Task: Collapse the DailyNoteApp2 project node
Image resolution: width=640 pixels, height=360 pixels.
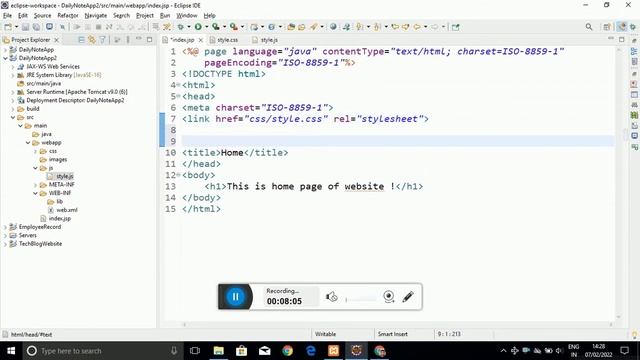Action: 5,58
